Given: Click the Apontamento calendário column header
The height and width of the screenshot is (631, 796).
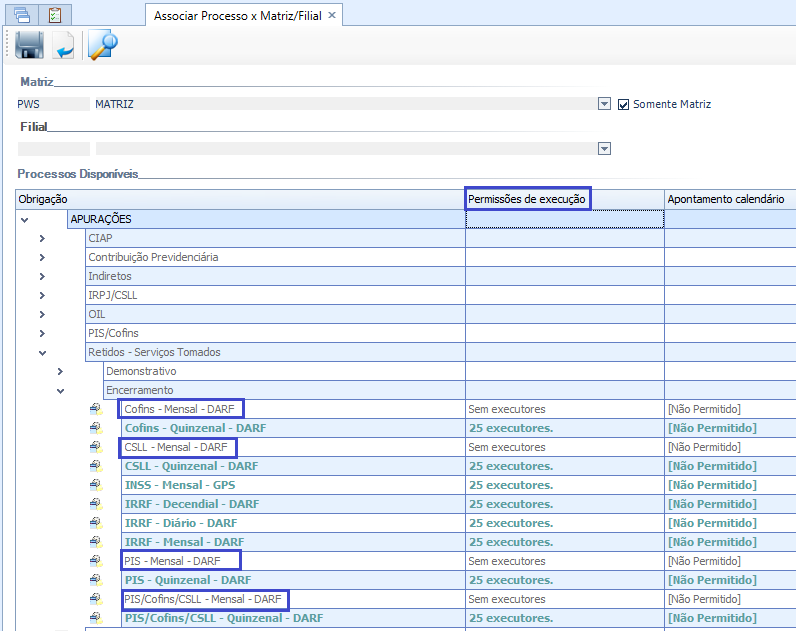Looking at the screenshot, I should coord(725,199).
